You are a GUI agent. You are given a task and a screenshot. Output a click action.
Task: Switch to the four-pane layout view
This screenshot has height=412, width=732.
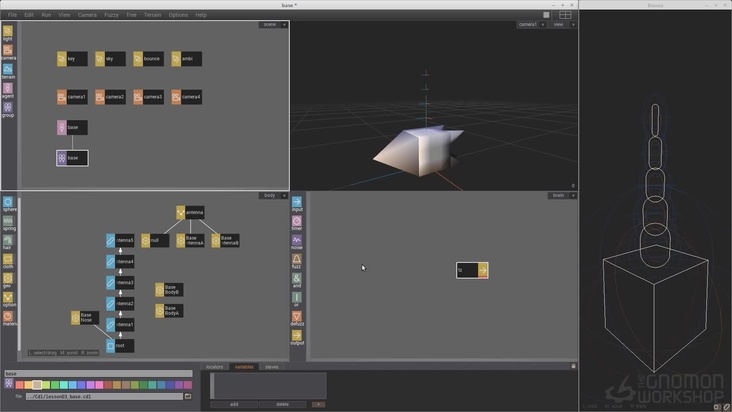point(565,15)
